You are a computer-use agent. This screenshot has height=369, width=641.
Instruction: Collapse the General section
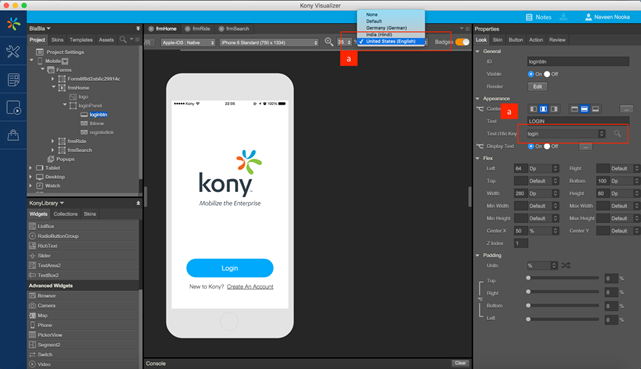477,51
